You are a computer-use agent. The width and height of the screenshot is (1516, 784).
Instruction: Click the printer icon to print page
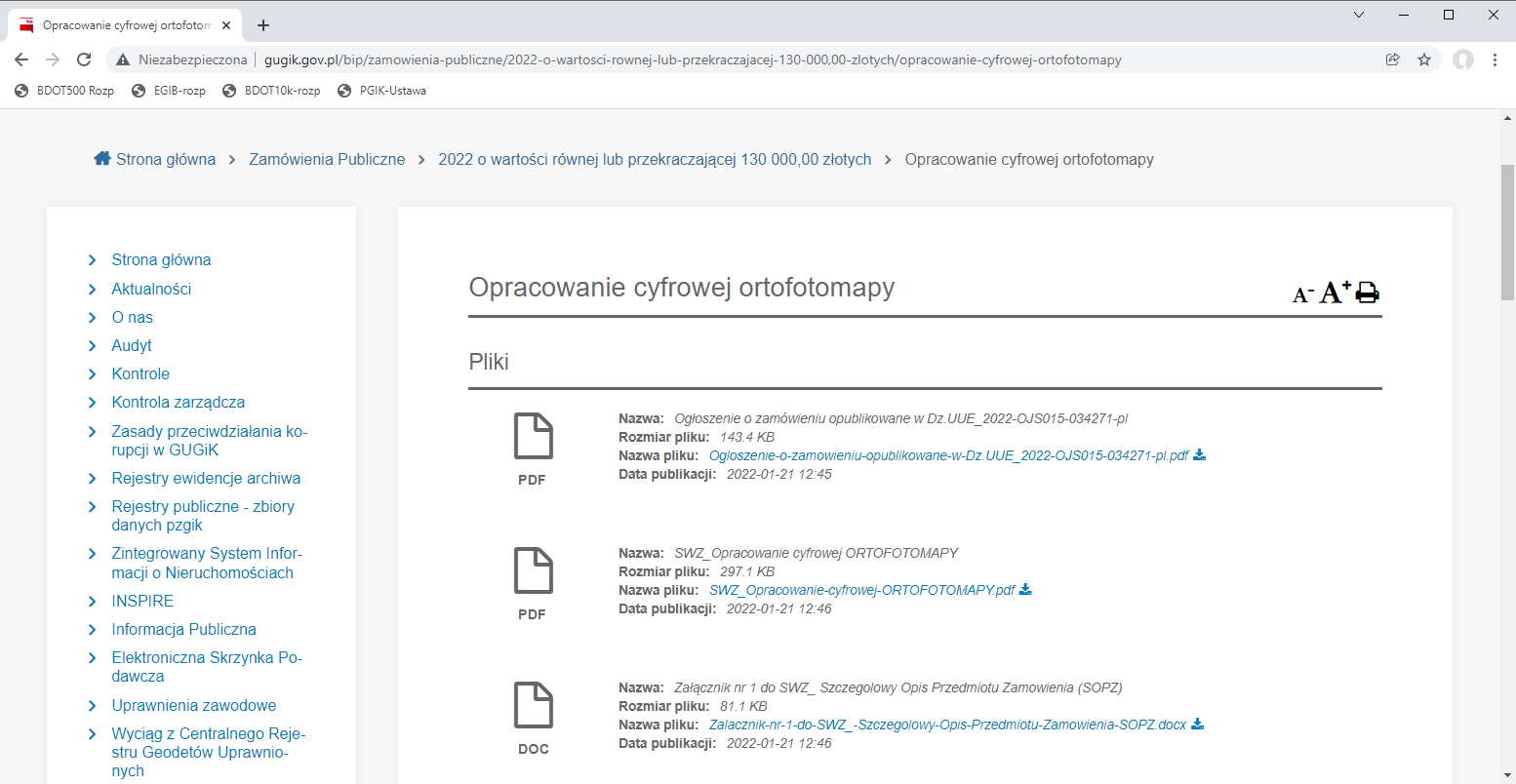point(1368,293)
